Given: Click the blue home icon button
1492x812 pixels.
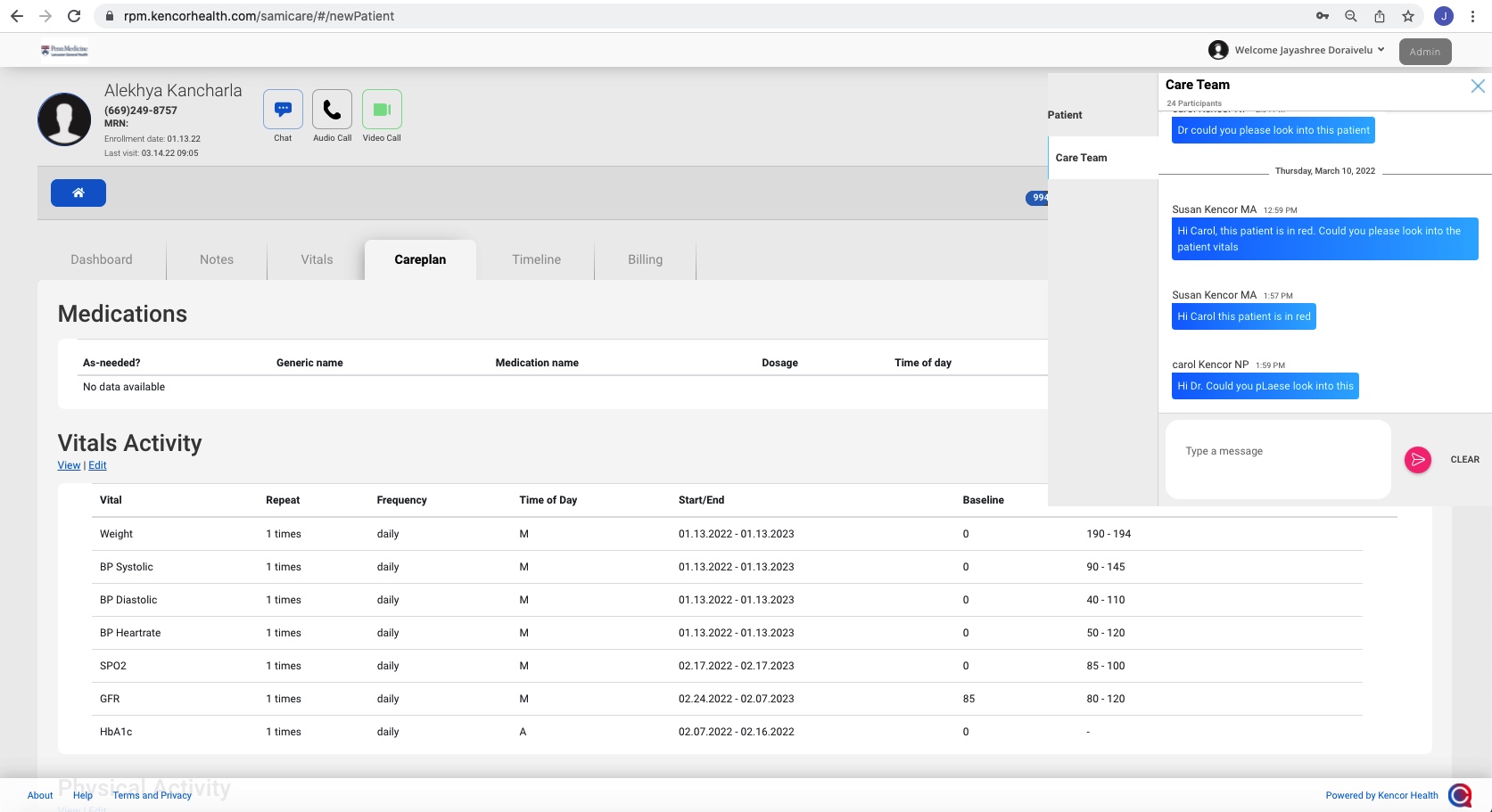Looking at the screenshot, I should 78,193.
